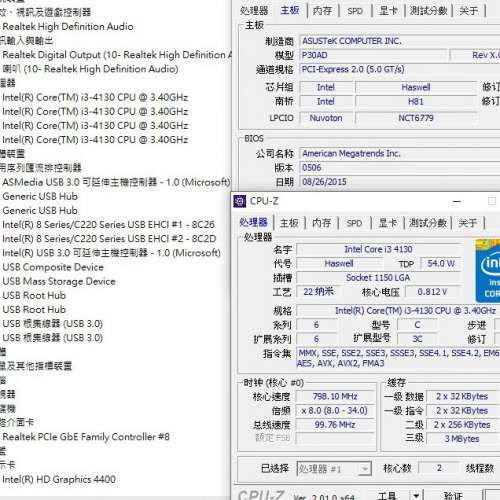This screenshot has width=500, height=500.
Task: Click core speed value 798.10 MHz
Action: pos(335,396)
